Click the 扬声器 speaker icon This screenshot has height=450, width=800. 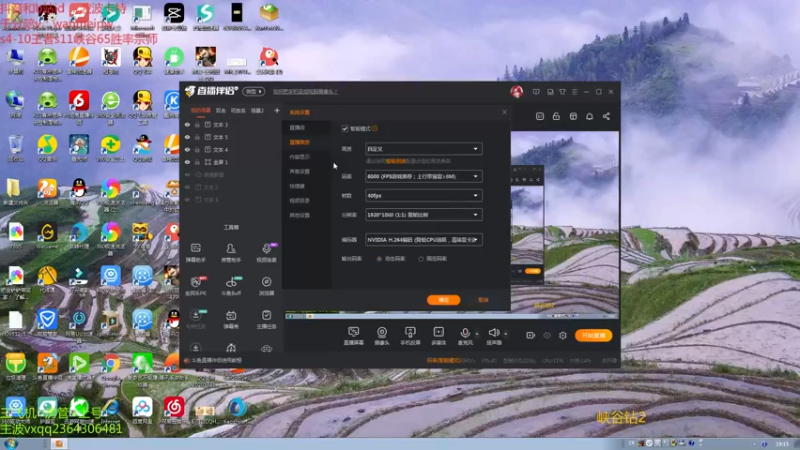493,335
